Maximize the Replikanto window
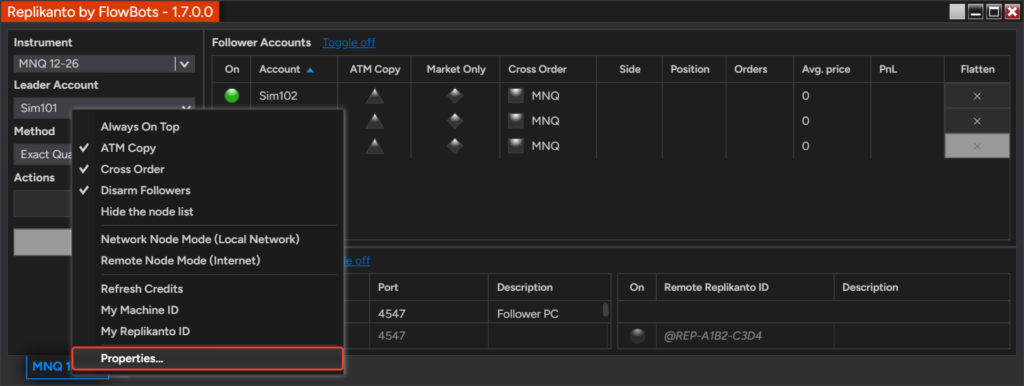The image size is (1024, 386). [994, 12]
